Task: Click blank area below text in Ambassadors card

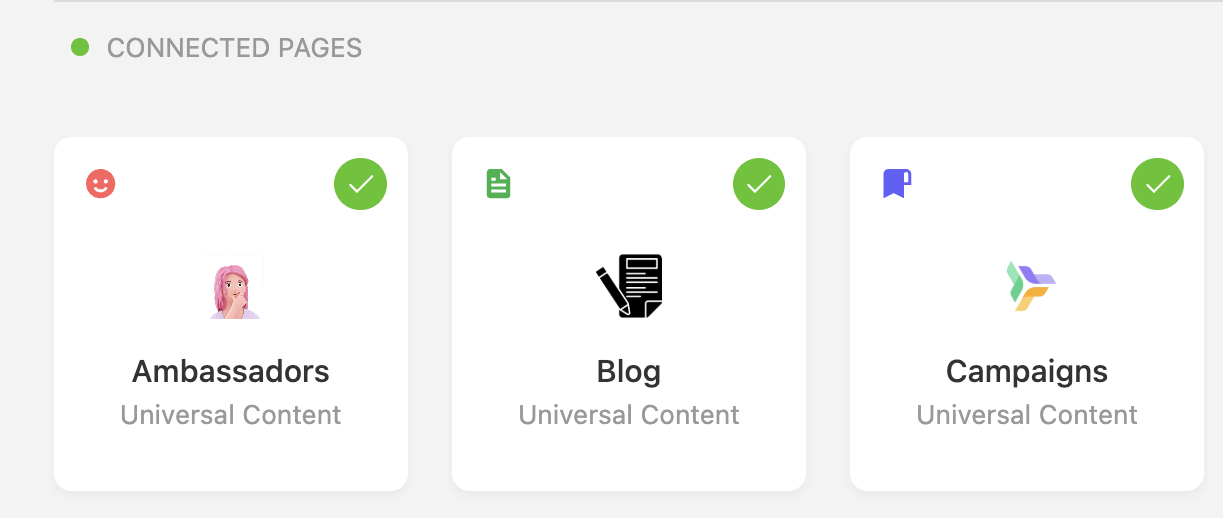Action: [x=231, y=460]
